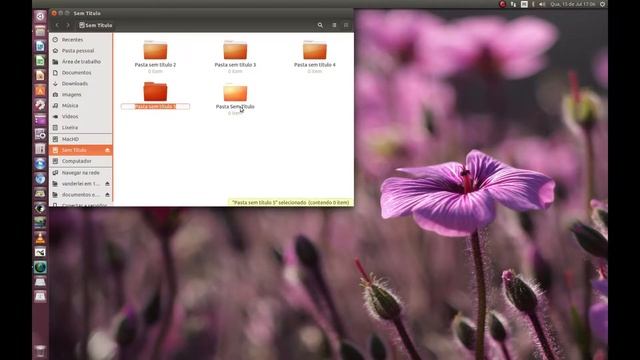Select the Pasta Sem Título folder icon
640x360 pixels.
coord(235,93)
